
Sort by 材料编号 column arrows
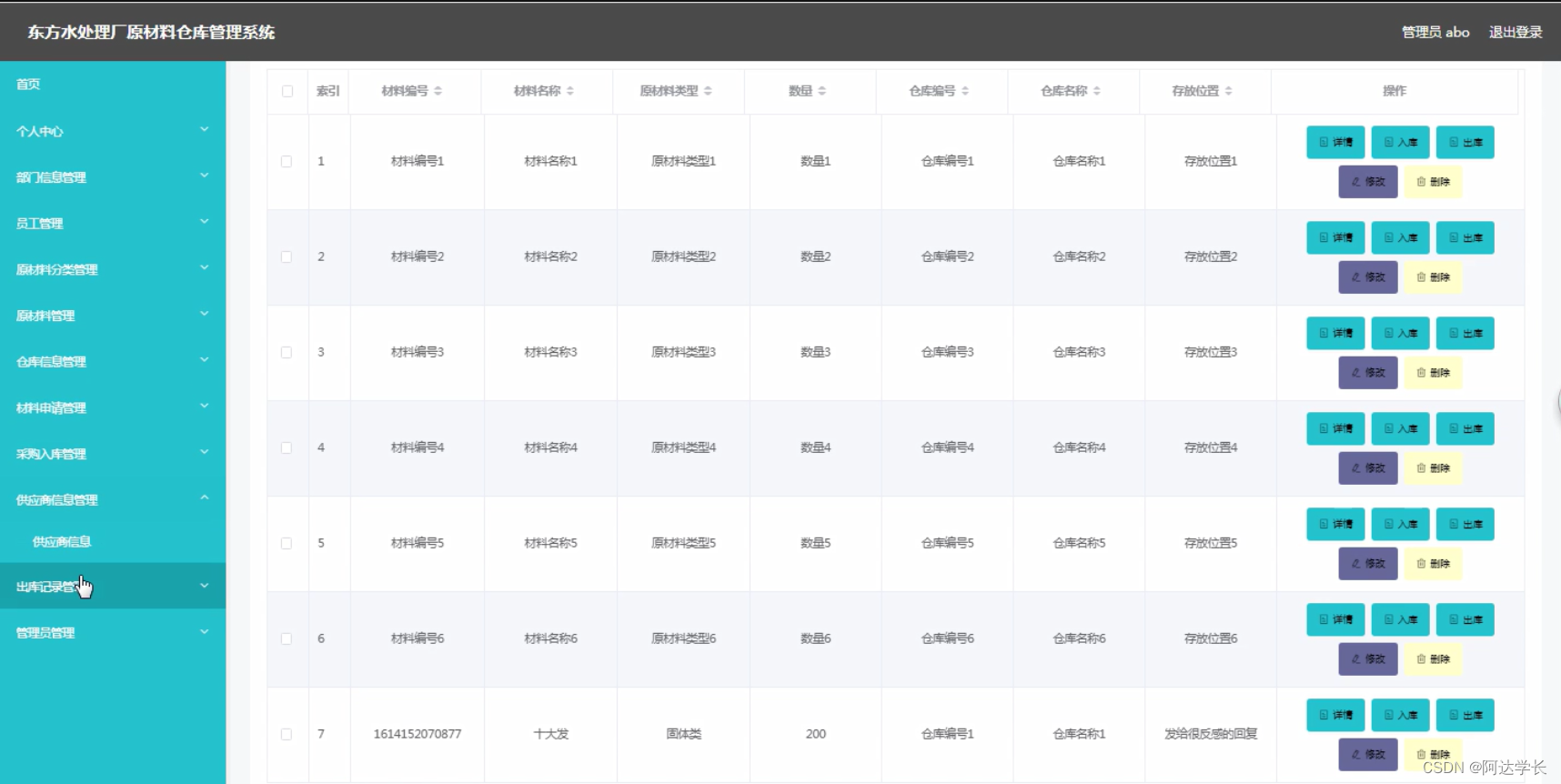pyautogui.click(x=438, y=91)
